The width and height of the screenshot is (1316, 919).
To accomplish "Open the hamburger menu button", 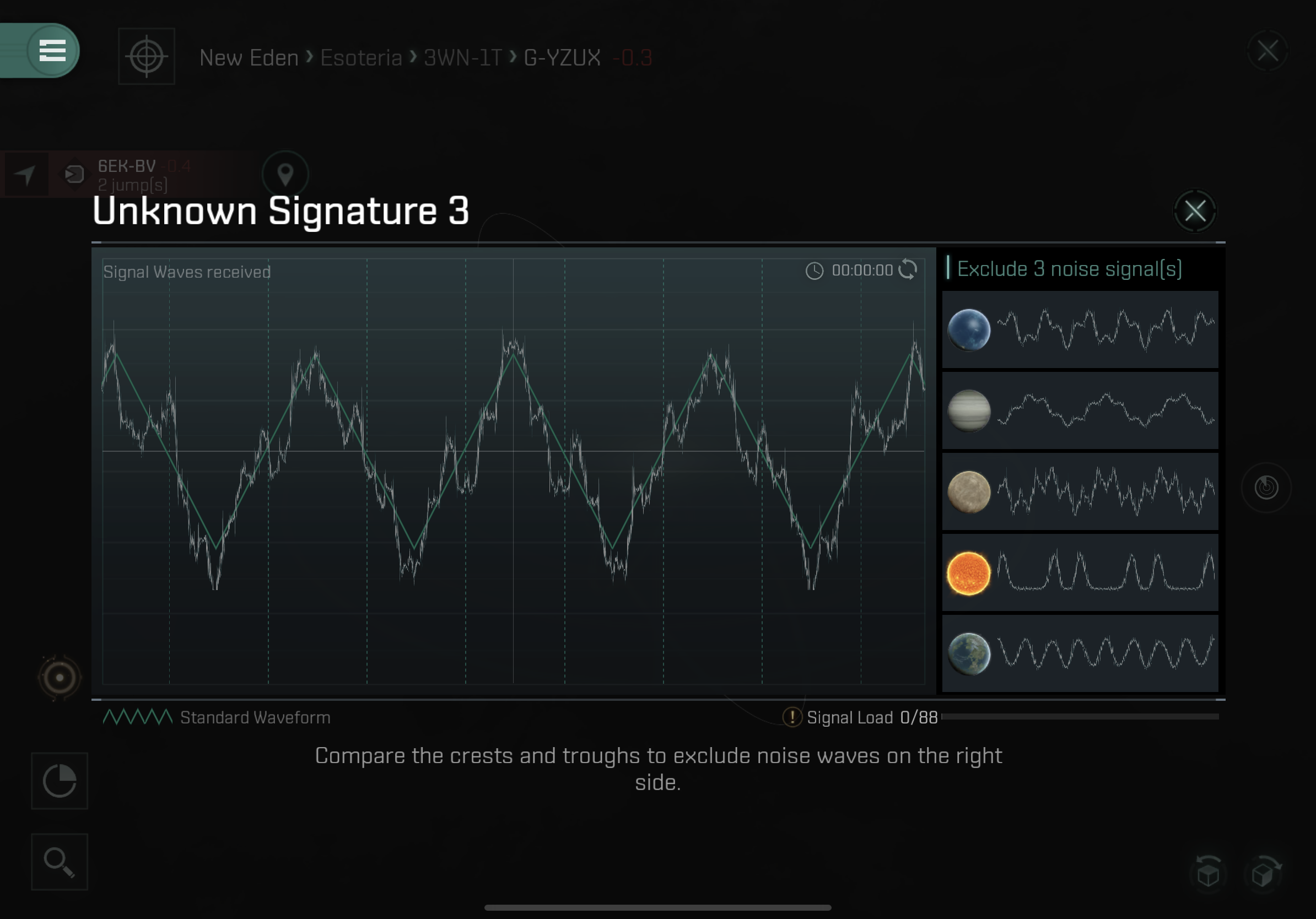I will tap(52, 51).
